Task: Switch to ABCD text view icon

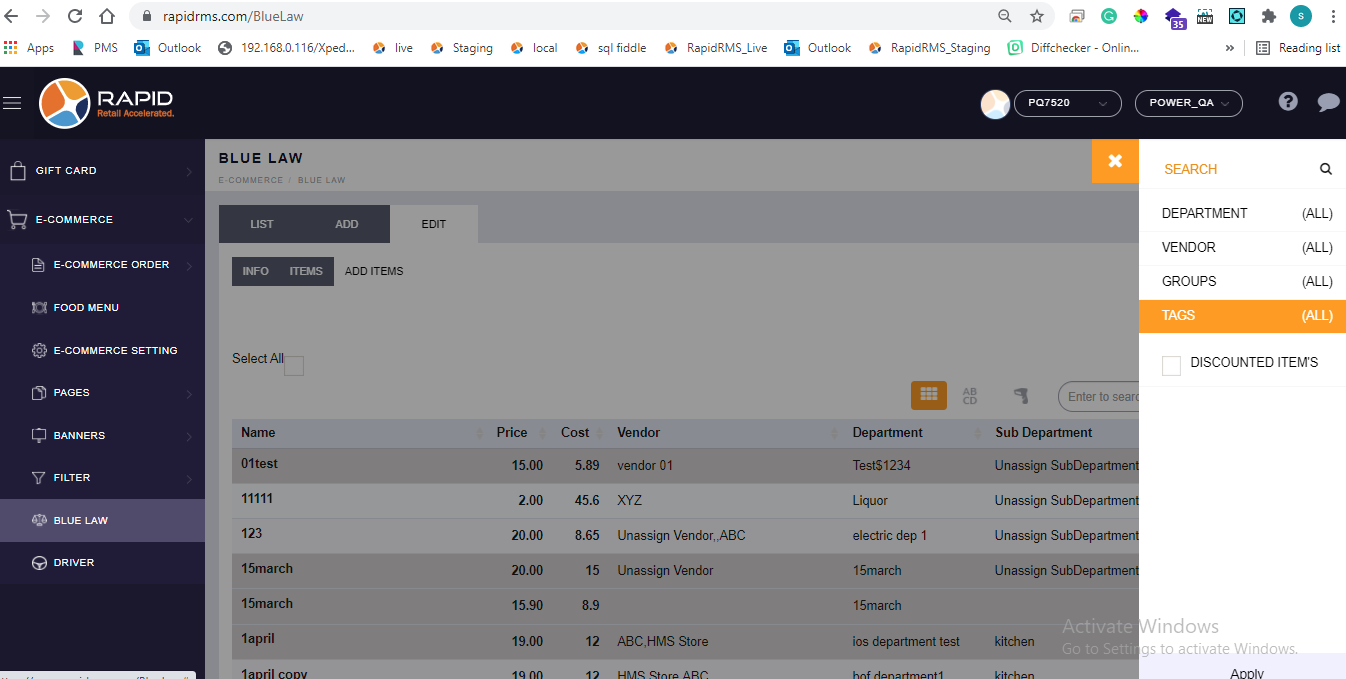Action: 969,396
